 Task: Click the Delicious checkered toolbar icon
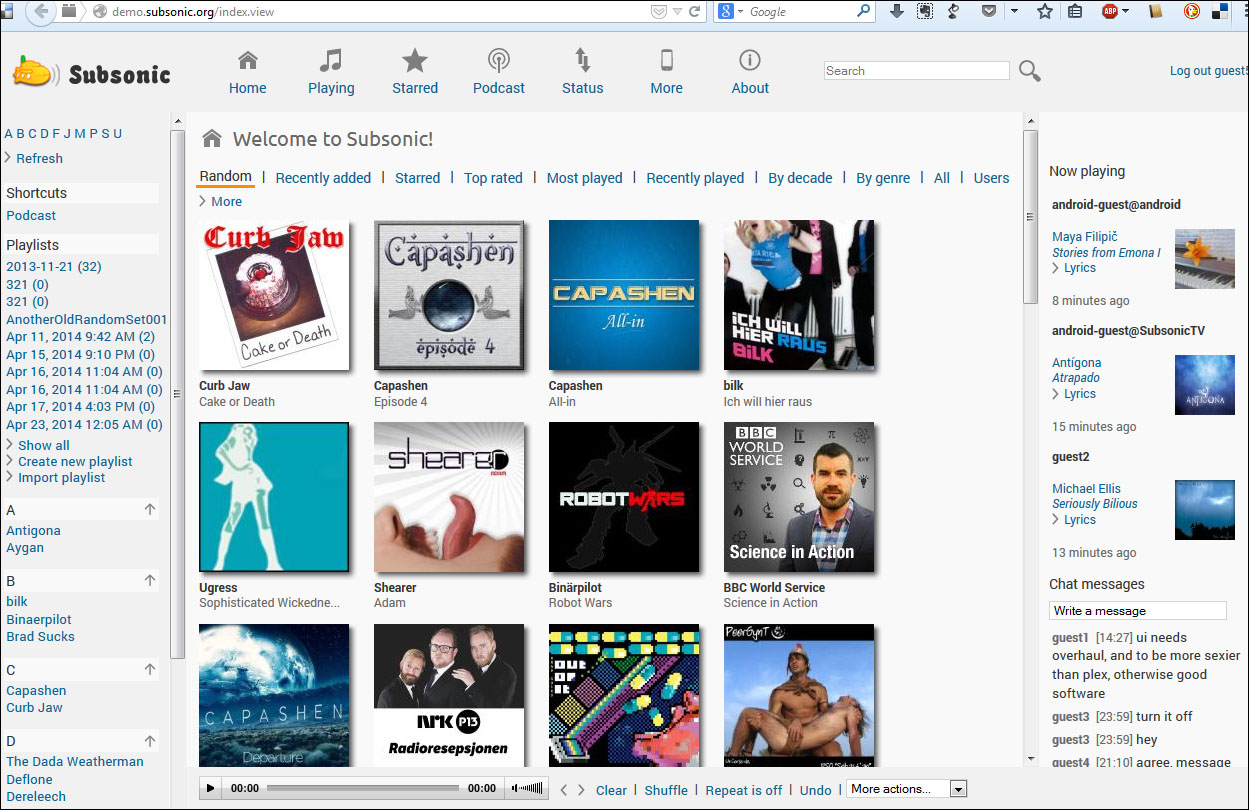1220,12
